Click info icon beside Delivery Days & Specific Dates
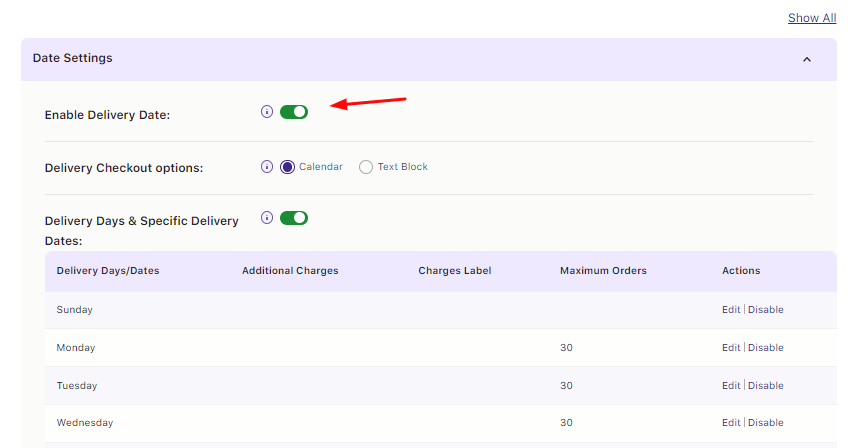Screen dimensions: 866x448 267,217
